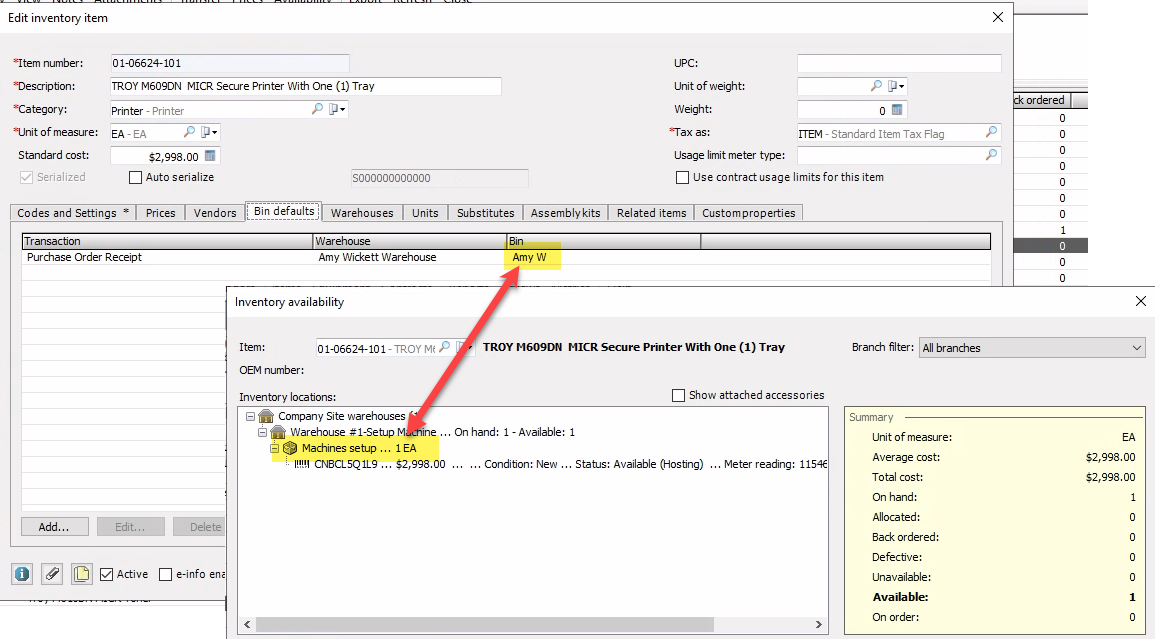Image resolution: width=1155 pixels, height=639 pixels.
Task: Switch to the Prices tab
Action: click(160, 213)
